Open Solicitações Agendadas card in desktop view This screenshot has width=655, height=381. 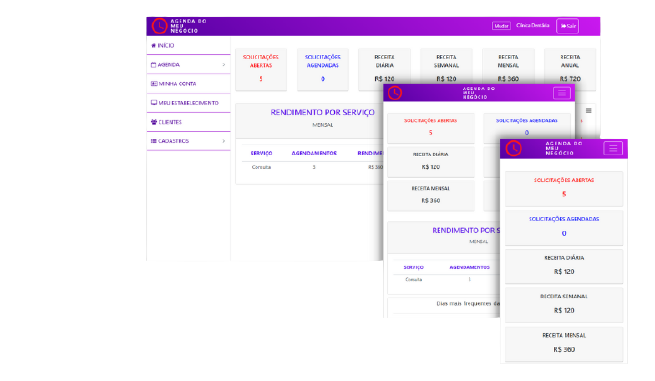click(x=322, y=69)
